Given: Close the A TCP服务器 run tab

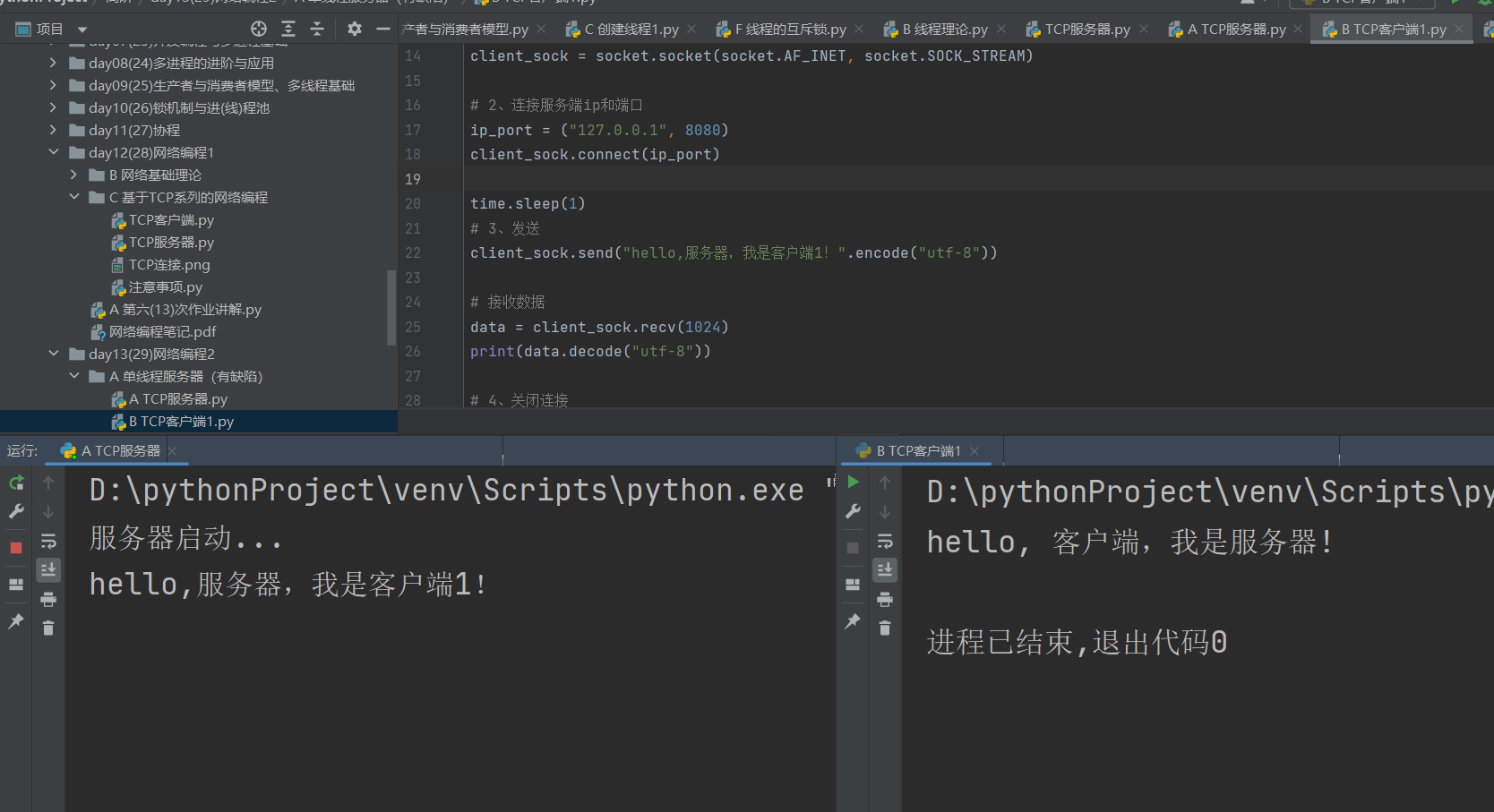Looking at the screenshot, I should coord(172,450).
